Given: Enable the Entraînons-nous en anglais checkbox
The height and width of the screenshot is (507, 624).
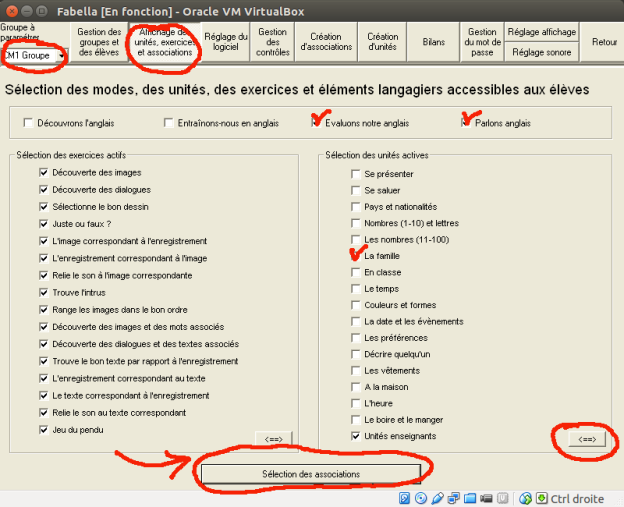Looking at the screenshot, I should (x=169, y=123).
